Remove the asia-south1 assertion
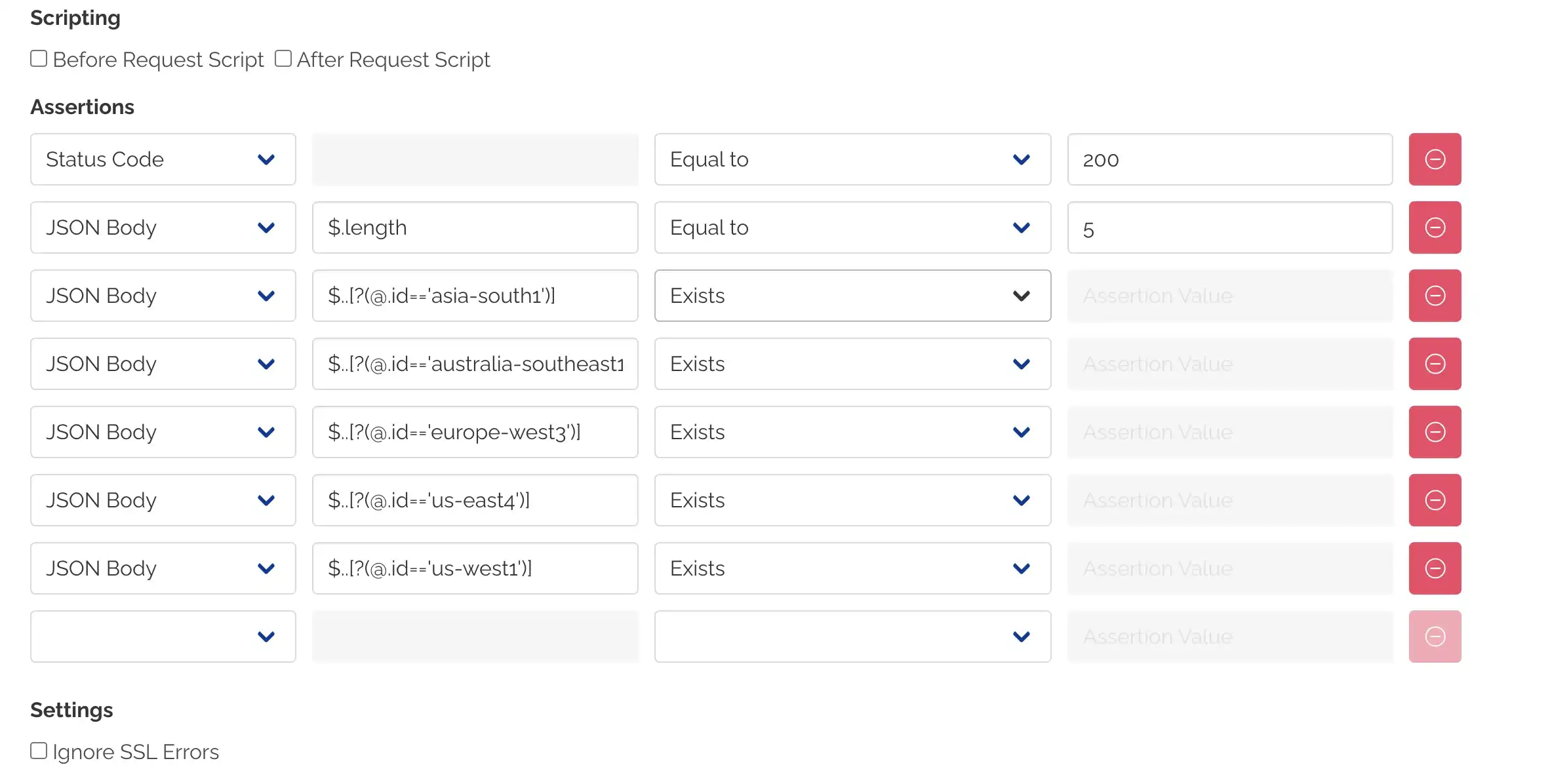 (1435, 296)
